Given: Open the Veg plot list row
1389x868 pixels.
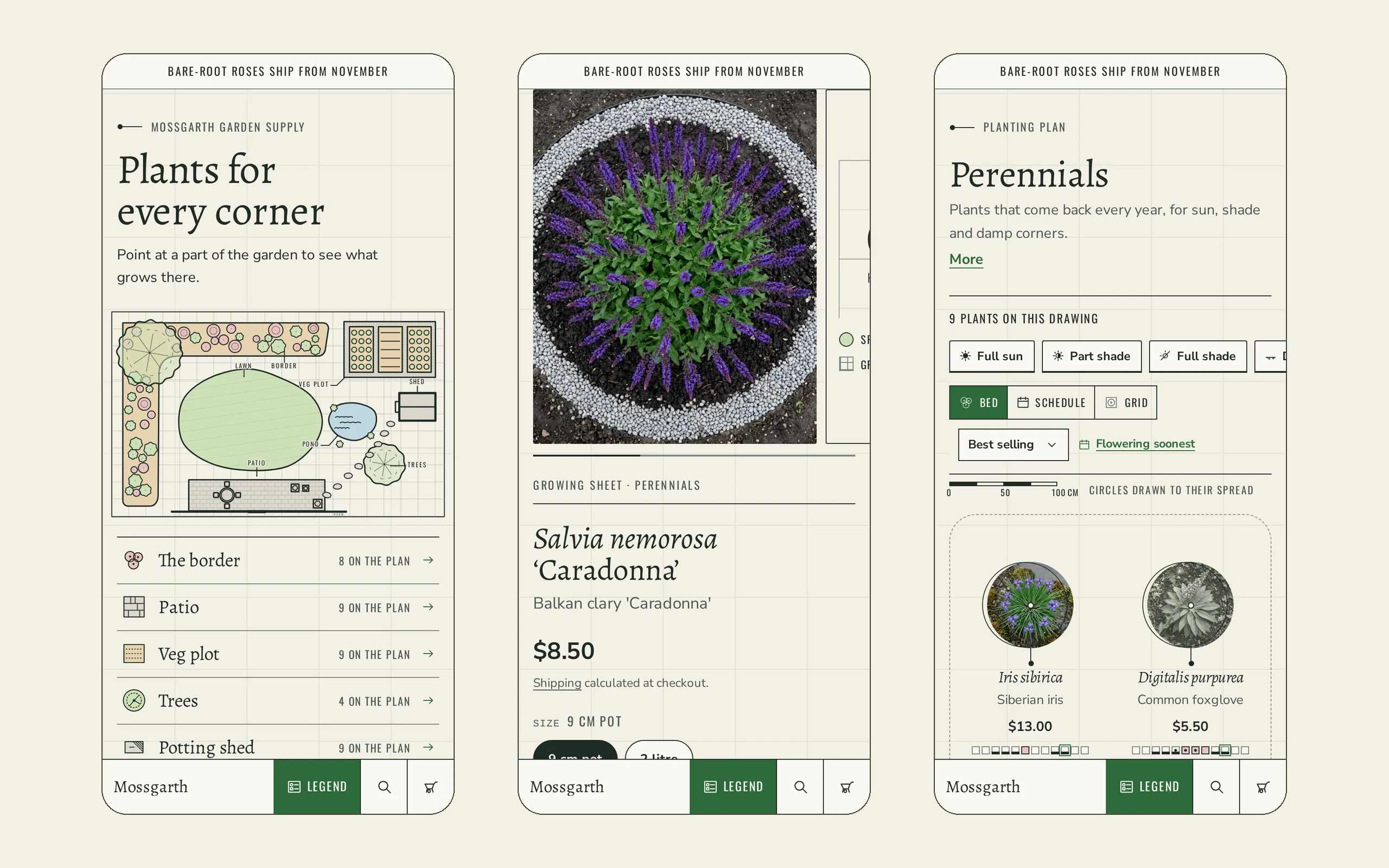Looking at the screenshot, I should click(278, 654).
